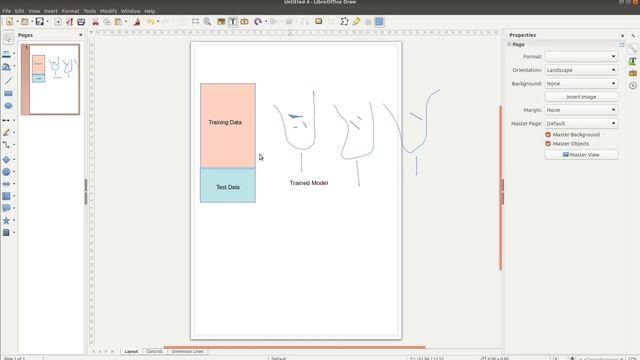
Task: Select the Stars and Banners tool
Action: [x=6, y=220]
